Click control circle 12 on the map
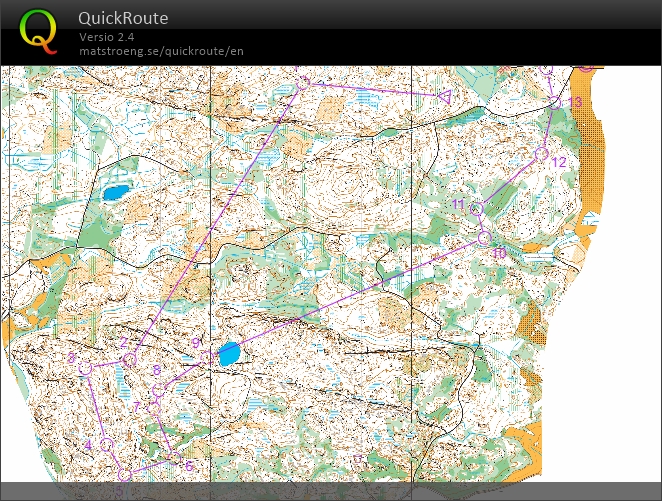Viewport: 662px width, 501px height. click(x=541, y=154)
